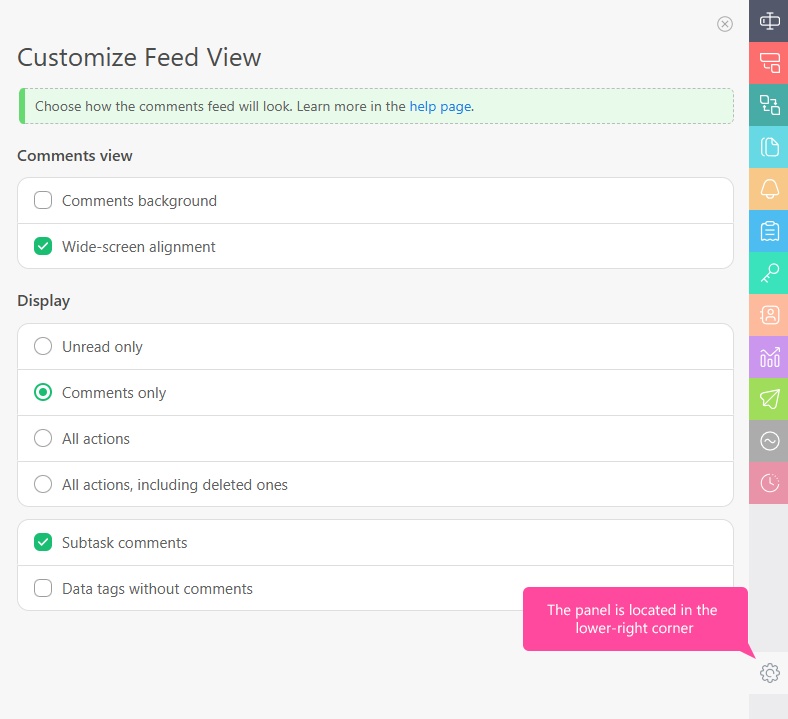Enable the Comments background checkbox
This screenshot has height=719, width=788.
coord(43,201)
